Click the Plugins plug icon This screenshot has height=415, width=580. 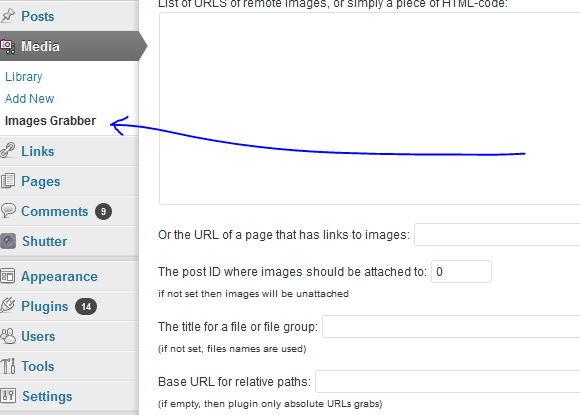coord(7,306)
